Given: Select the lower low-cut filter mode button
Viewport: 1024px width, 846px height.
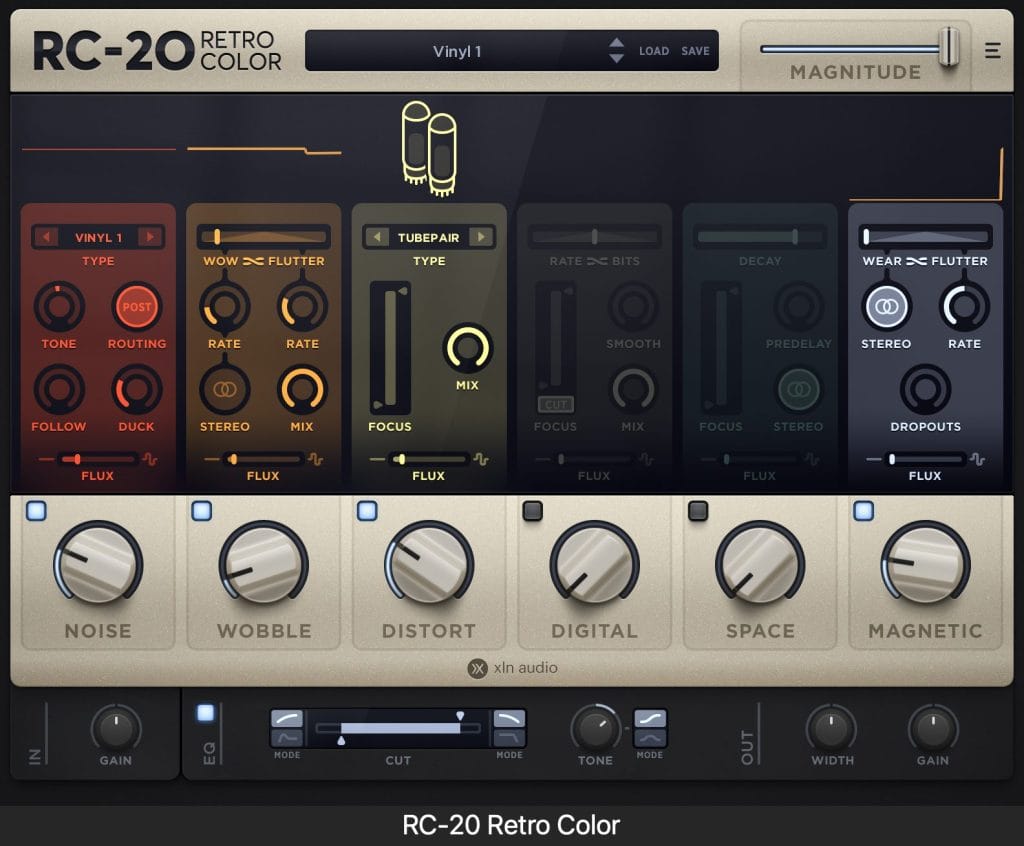Looking at the screenshot, I should [287, 738].
